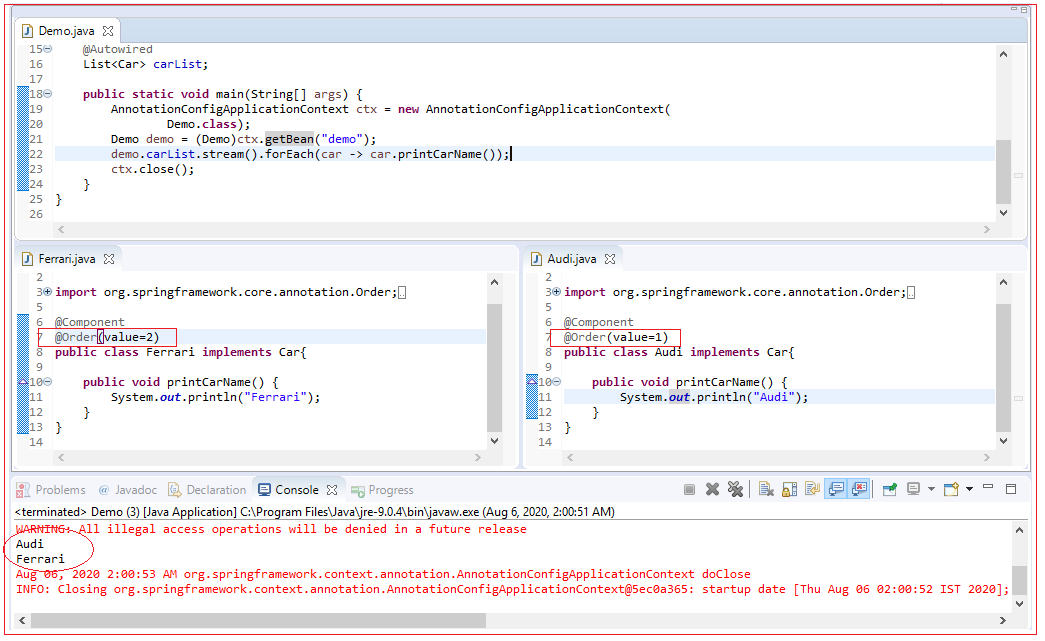Viewport: 1045px width, 641px height.
Task: Click the scroll left arrow in Demo.java editor
Action: coord(61,229)
